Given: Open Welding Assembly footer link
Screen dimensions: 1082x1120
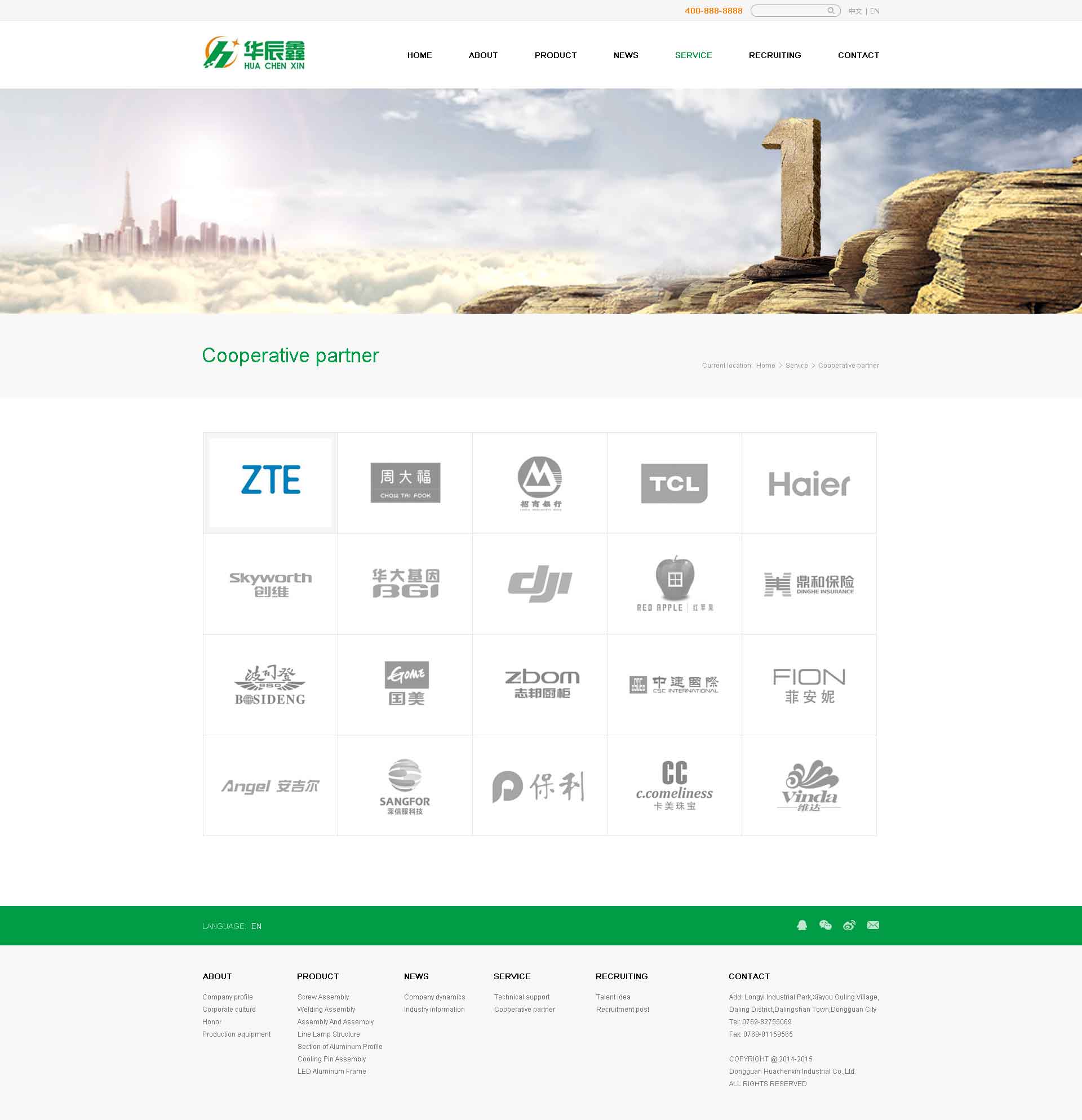Looking at the screenshot, I should click(x=326, y=1010).
